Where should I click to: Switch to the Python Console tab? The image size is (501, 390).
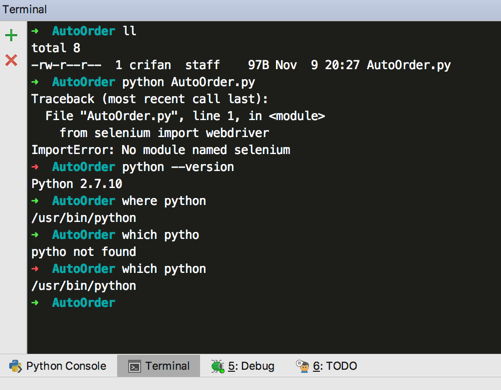click(x=58, y=366)
